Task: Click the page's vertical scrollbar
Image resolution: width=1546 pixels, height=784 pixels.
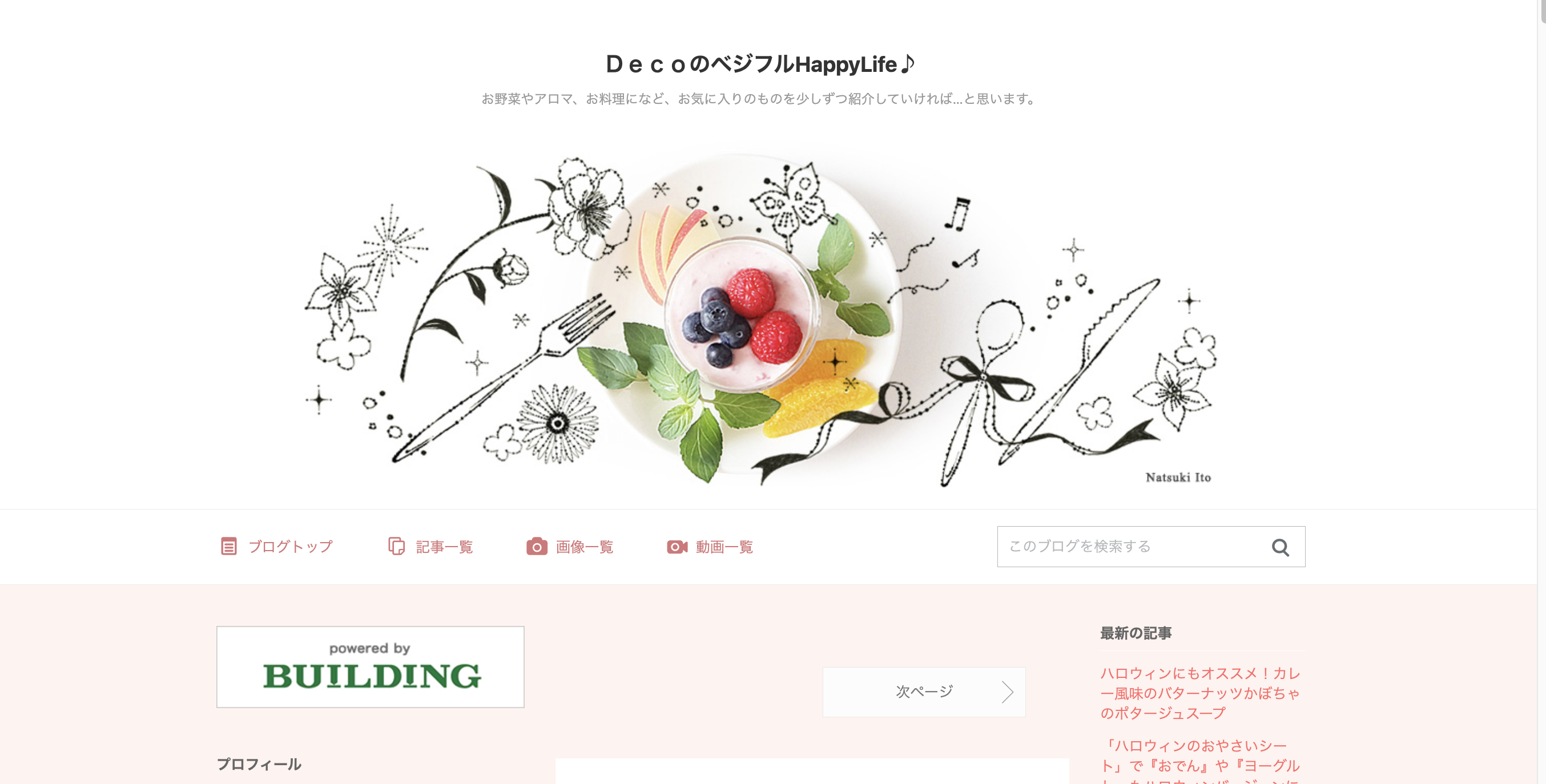Action: (1541, 391)
